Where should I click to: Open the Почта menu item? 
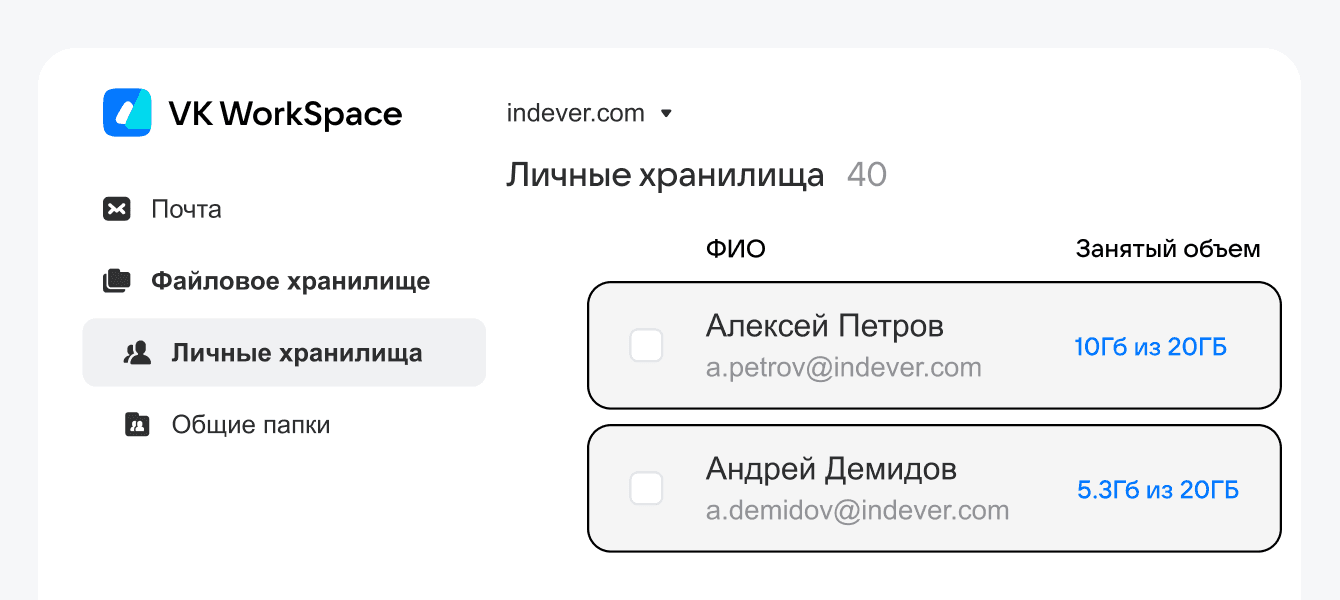(186, 209)
